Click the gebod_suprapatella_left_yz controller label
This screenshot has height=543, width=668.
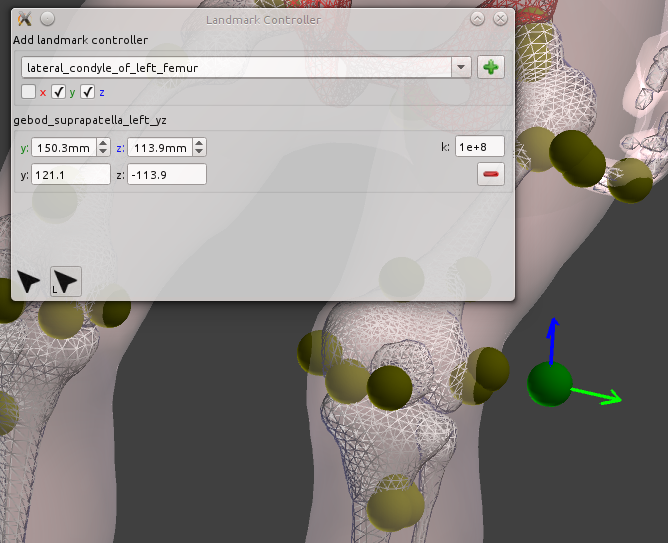90,120
